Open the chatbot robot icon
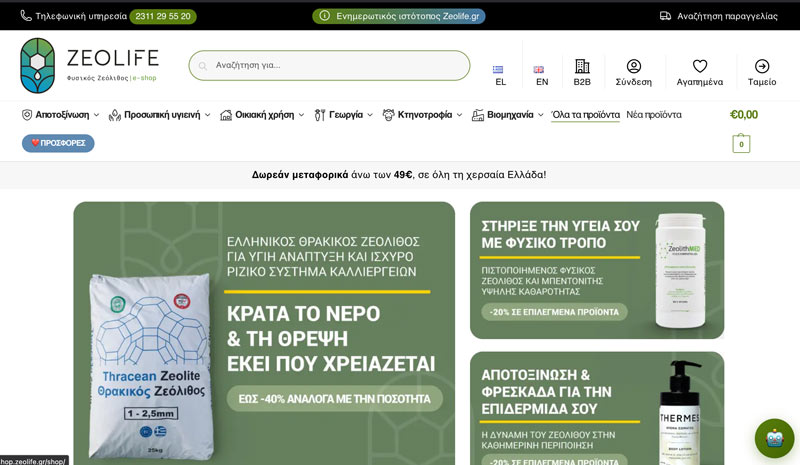This screenshot has height=465, width=800. 774,438
